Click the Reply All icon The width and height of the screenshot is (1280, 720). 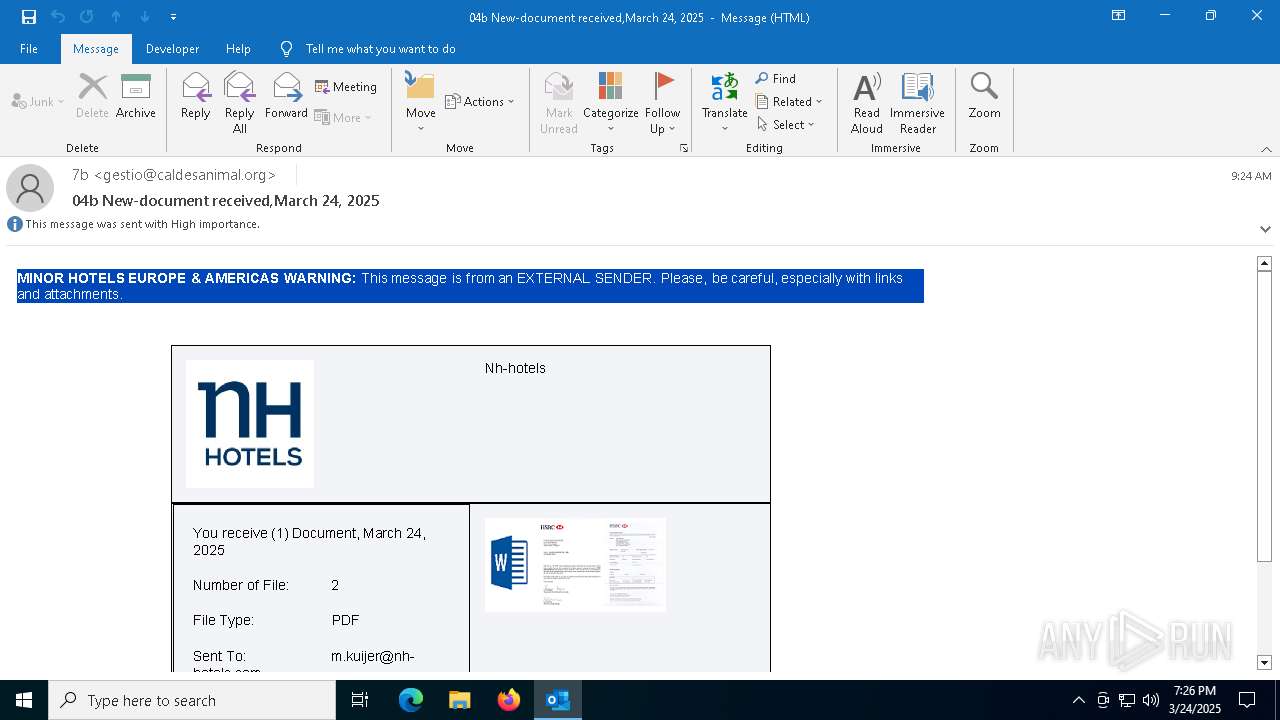coord(240,102)
